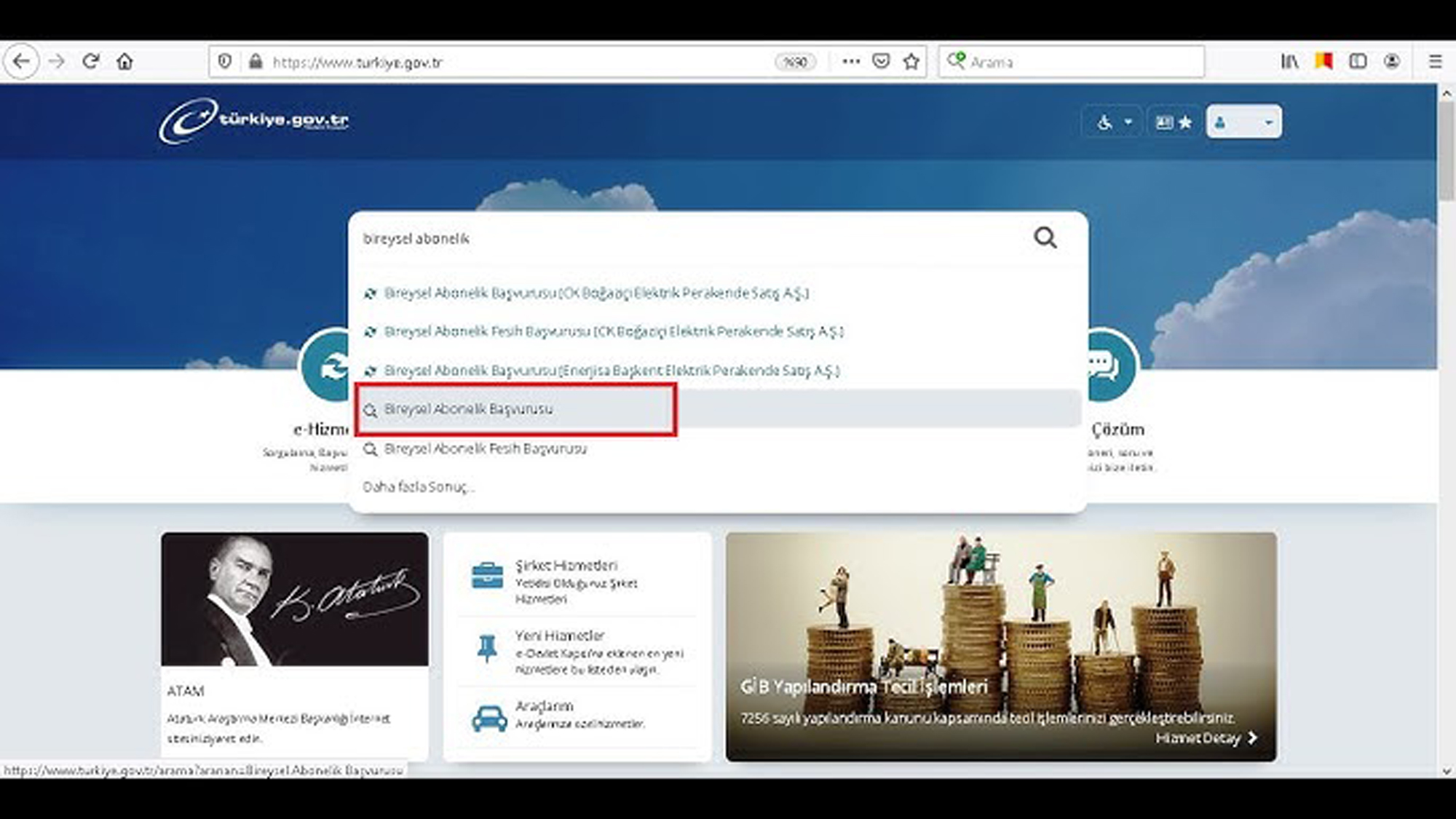
Task: Click Daha fazla Sonuç link
Action: 418,487
